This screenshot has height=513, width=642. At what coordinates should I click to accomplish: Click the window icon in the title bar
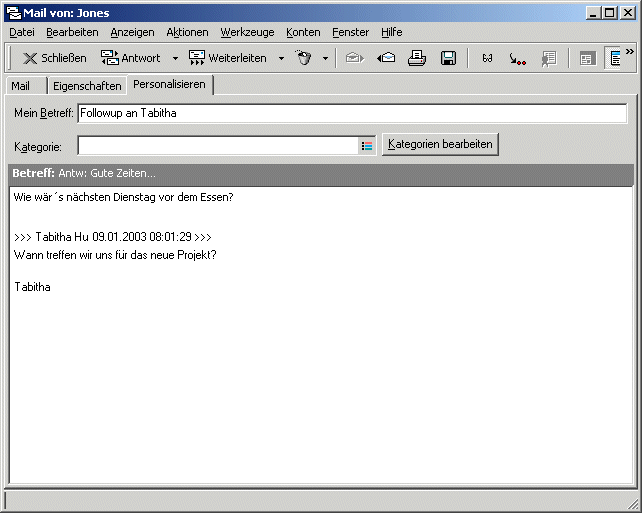[14, 13]
